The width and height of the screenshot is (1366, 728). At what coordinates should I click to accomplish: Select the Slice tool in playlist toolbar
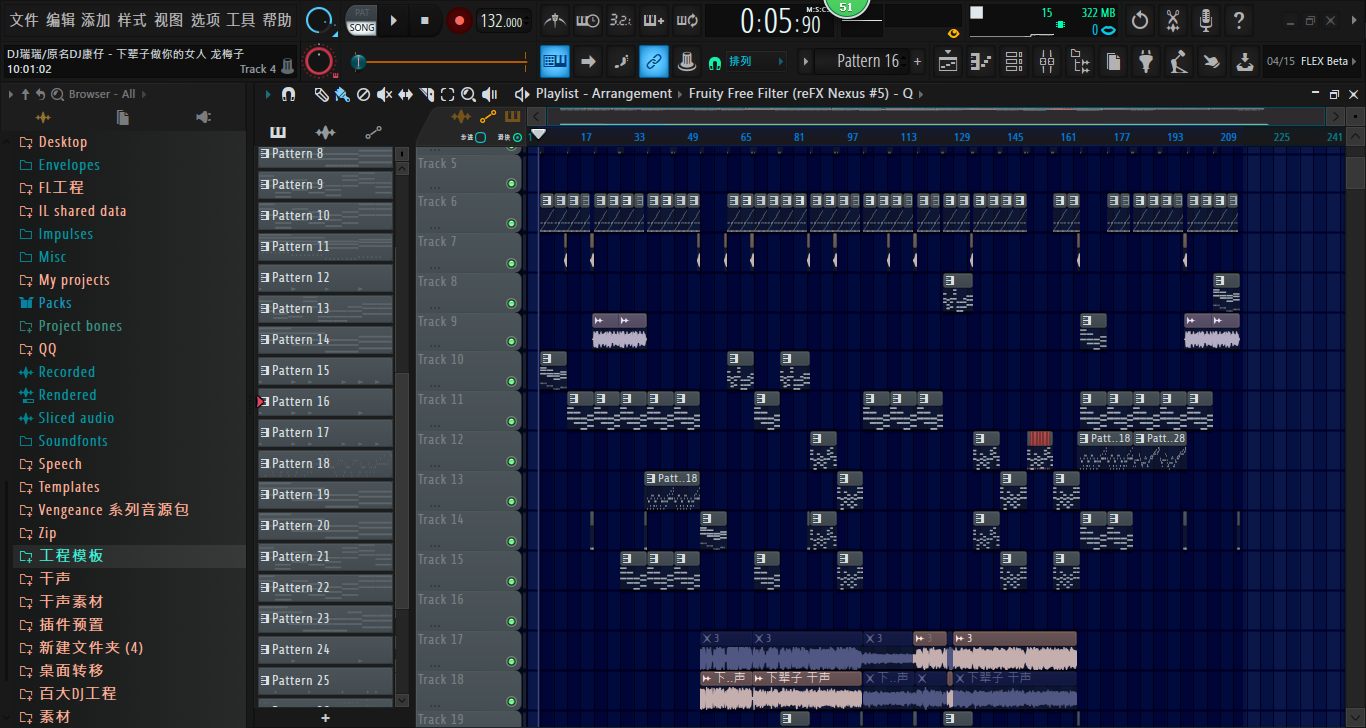click(427, 94)
